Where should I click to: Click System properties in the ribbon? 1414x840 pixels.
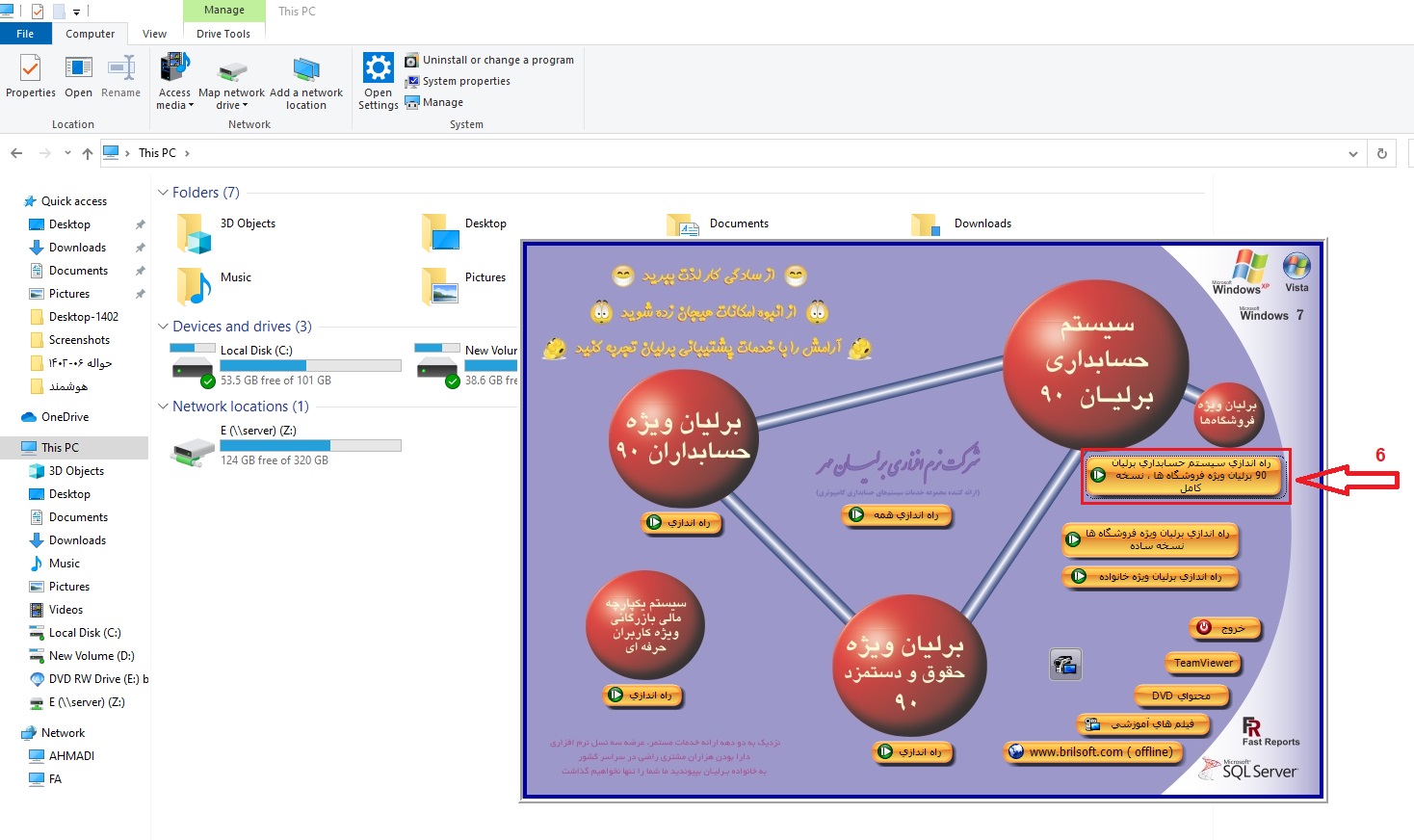[458, 81]
